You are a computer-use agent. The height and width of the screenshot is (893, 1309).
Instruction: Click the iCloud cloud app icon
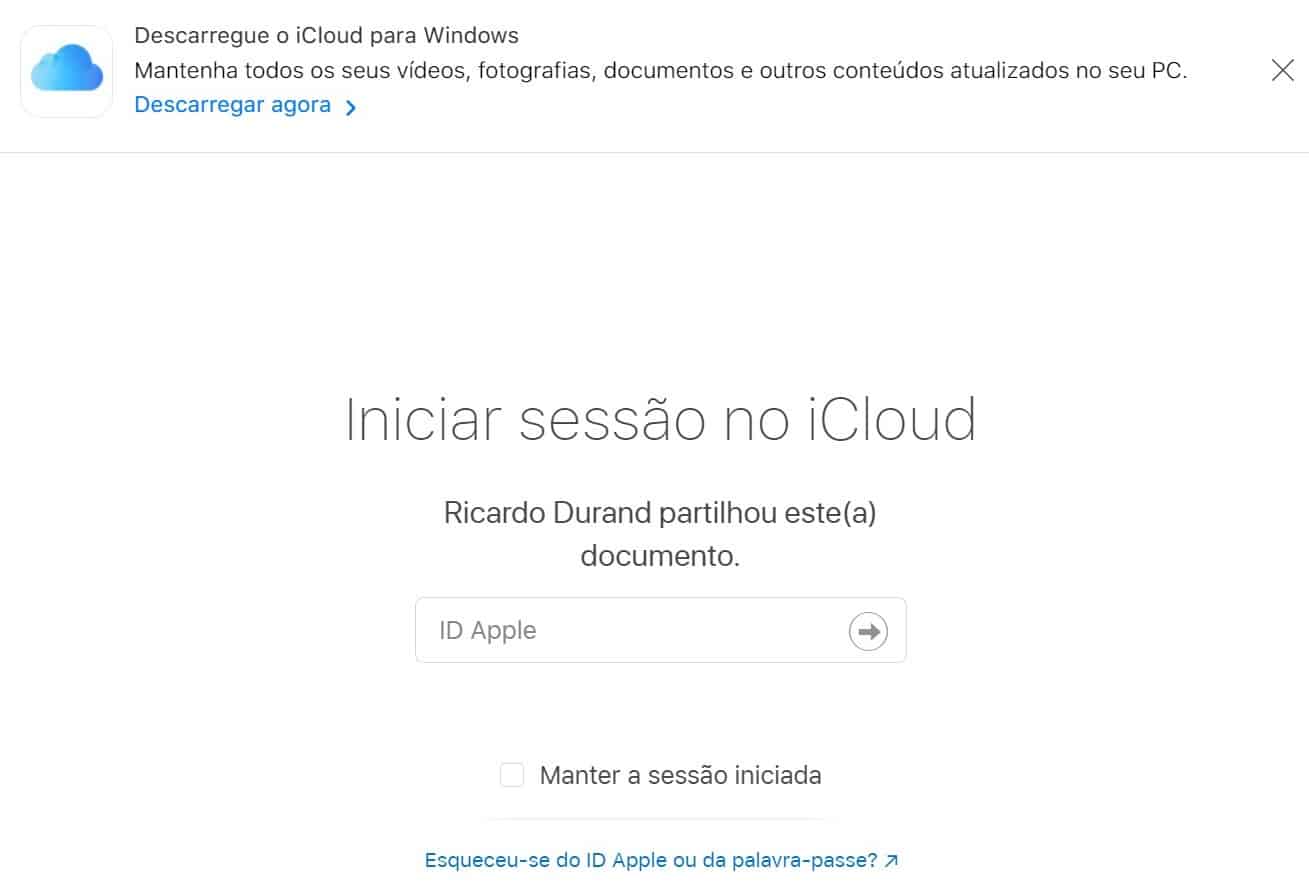pos(67,71)
